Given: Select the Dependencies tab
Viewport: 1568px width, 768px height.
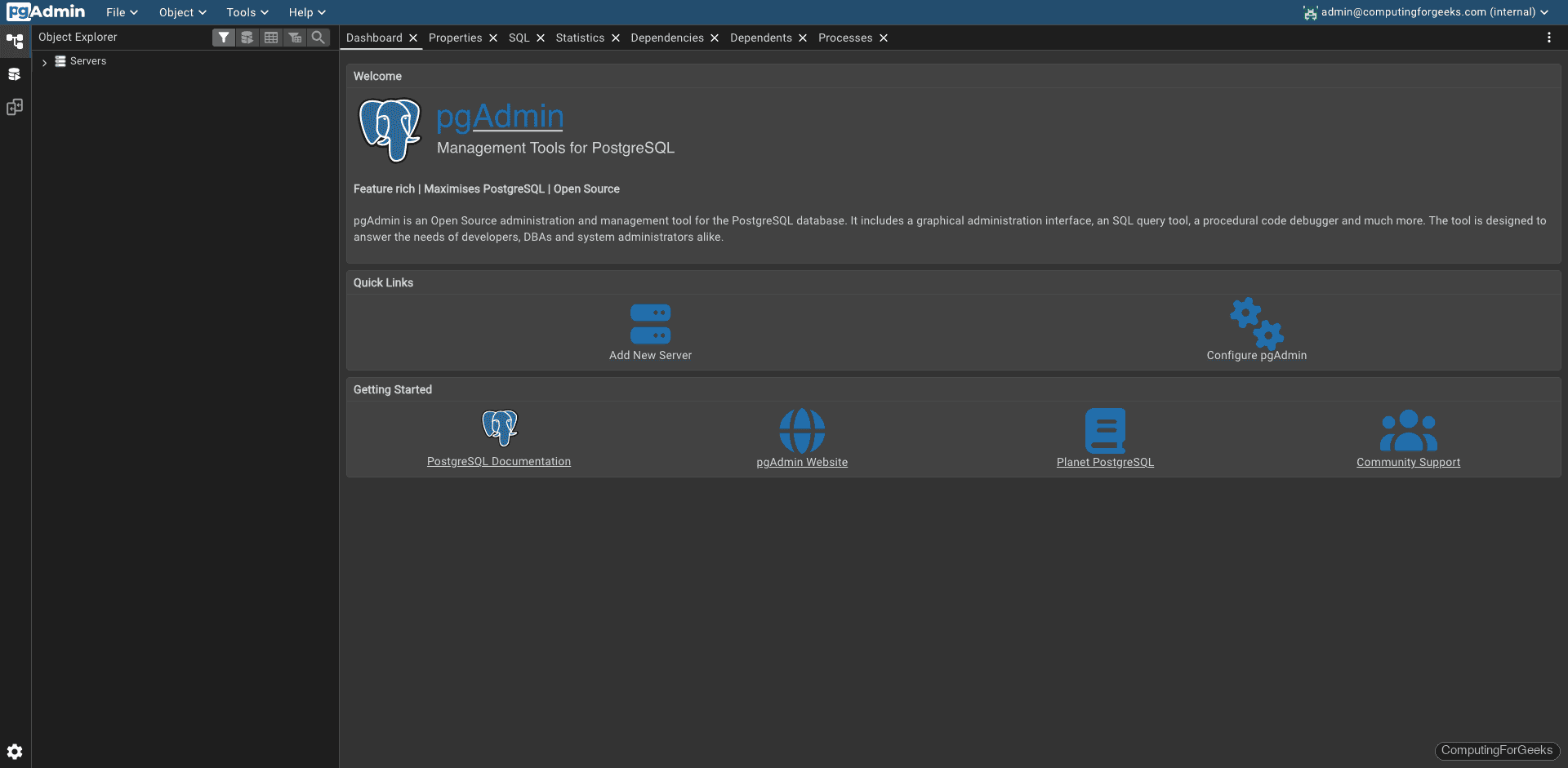Looking at the screenshot, I should [x=667, y=38].
